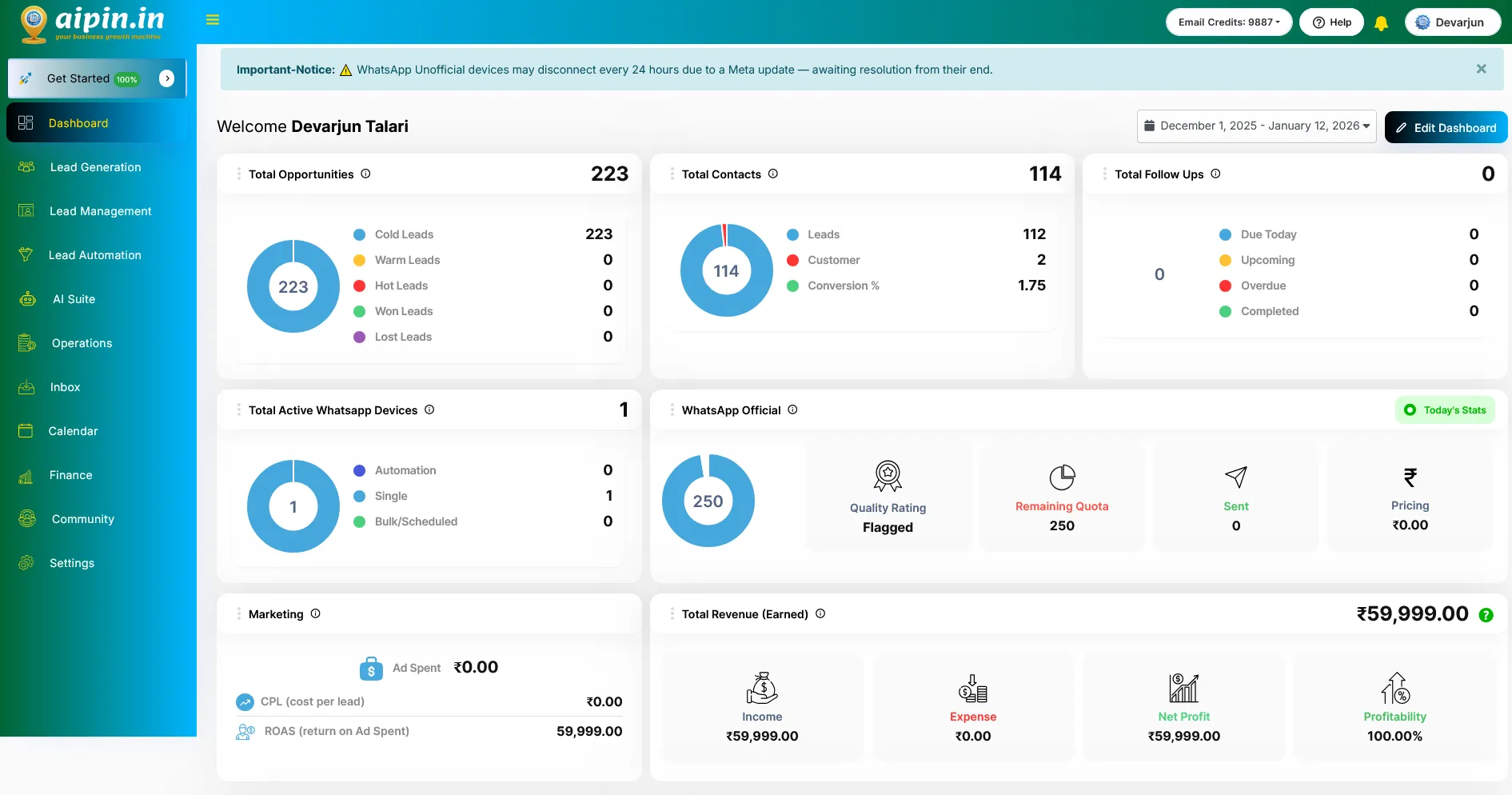Image resolution: width=1512 pixels, height=795 pixels.
Task: Click the Edit Dashboard button
Action: (x=1446, y=128)
